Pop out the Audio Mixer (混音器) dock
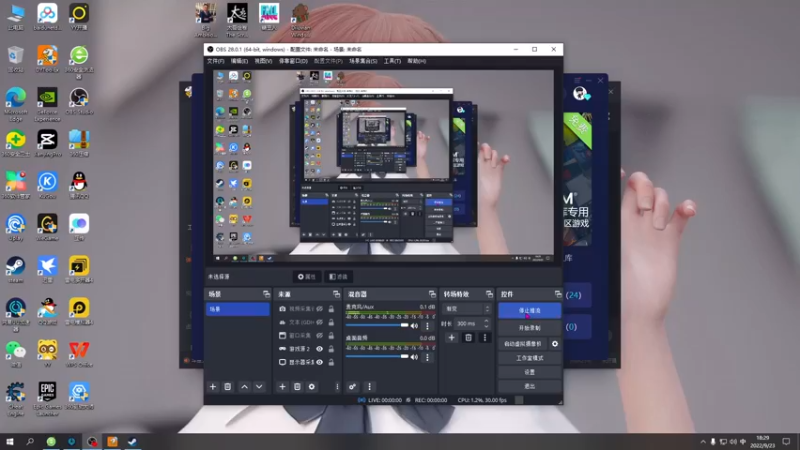 coord(432,294)
